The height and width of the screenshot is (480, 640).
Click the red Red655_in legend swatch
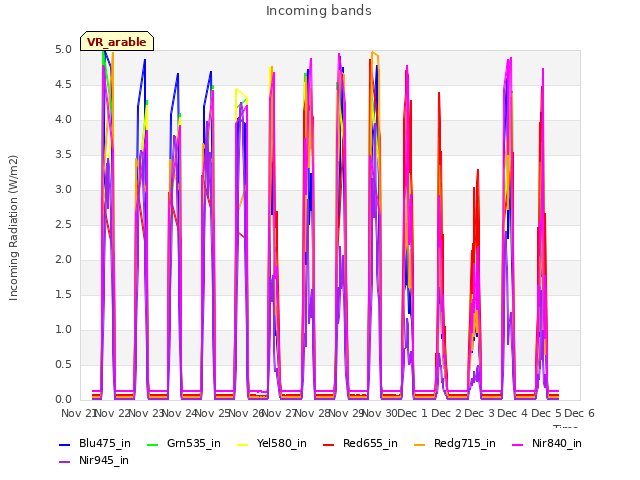click(x=329, y=444)
